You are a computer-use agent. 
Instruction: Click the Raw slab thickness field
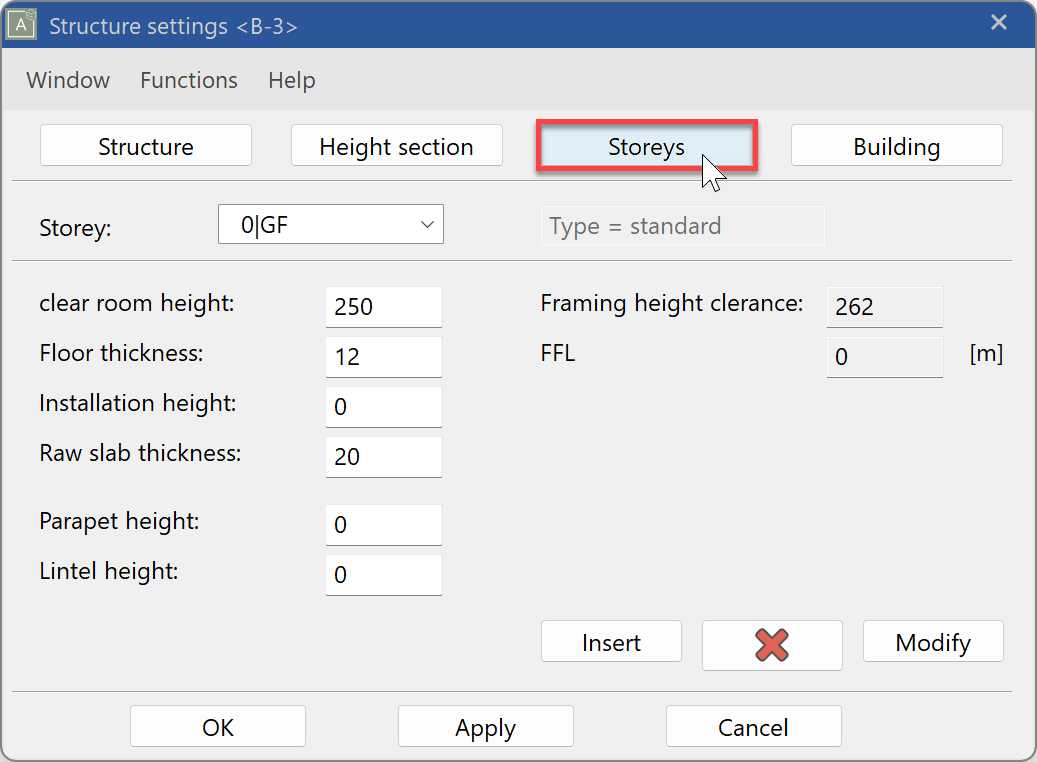click(x=383, y=456)
